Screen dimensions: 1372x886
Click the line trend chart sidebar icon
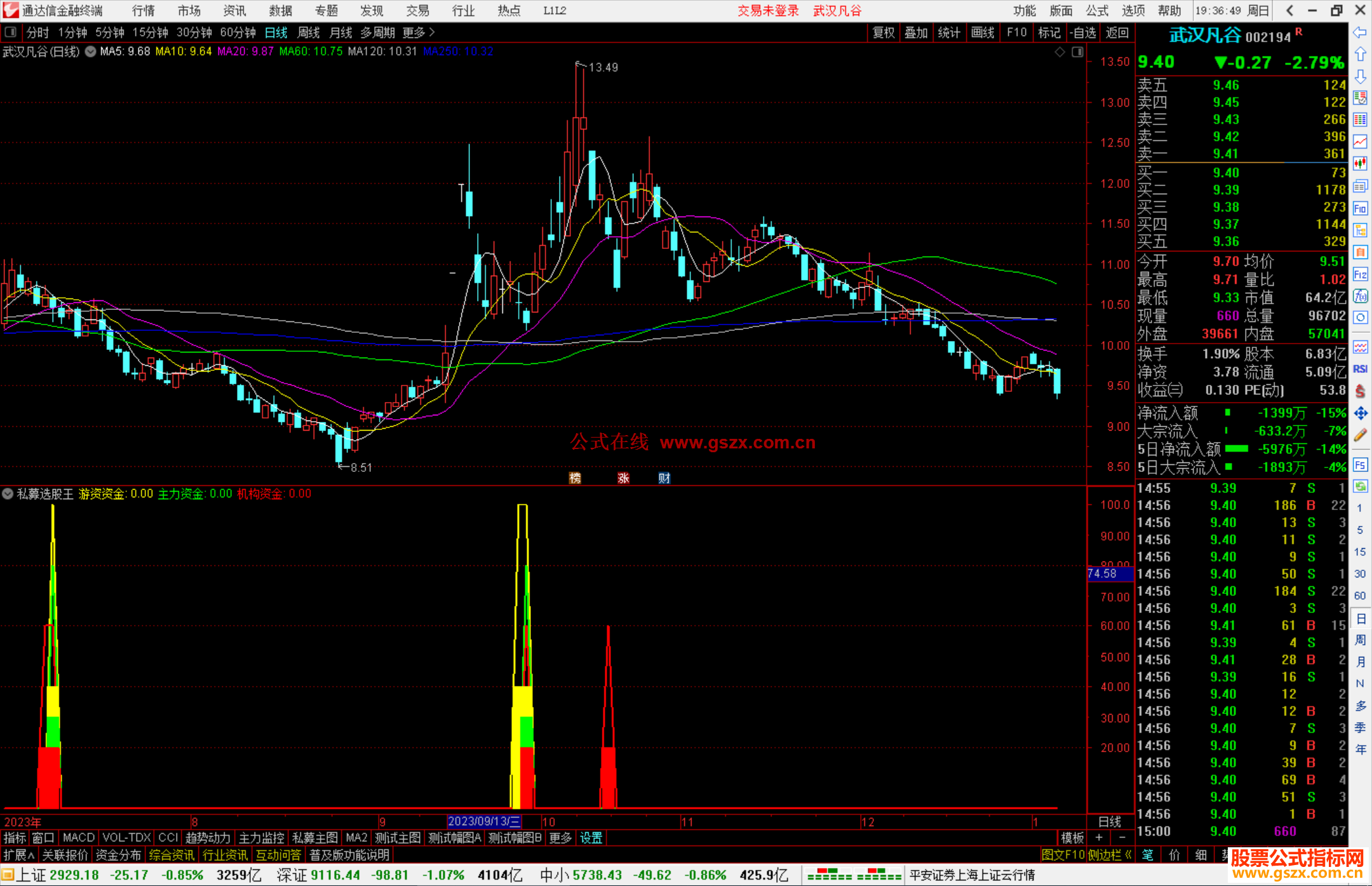(1360, 142)
